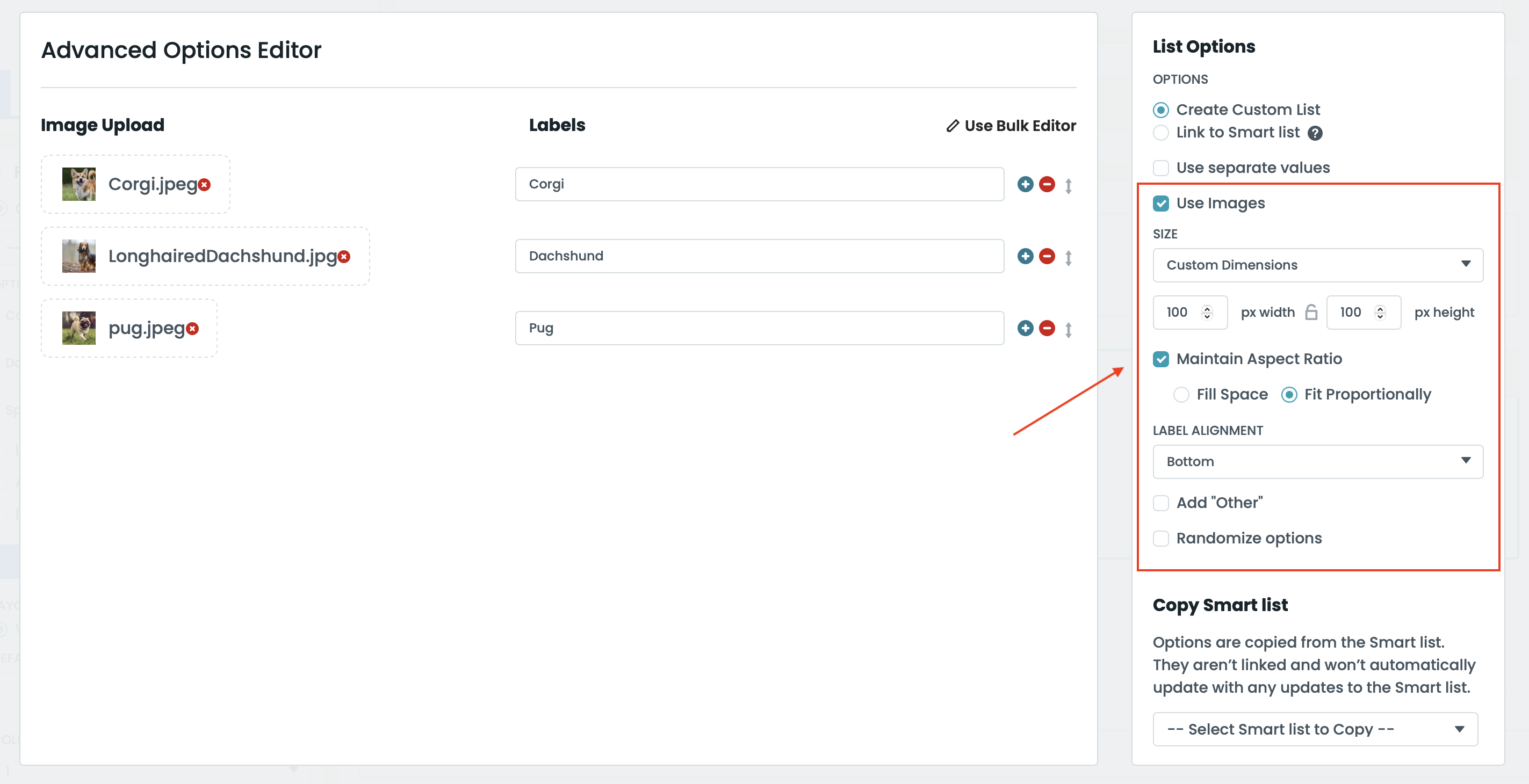The image size is (1529, 784).
Task: Add a new option after Corgi
Action: [x=1025, y=184]
